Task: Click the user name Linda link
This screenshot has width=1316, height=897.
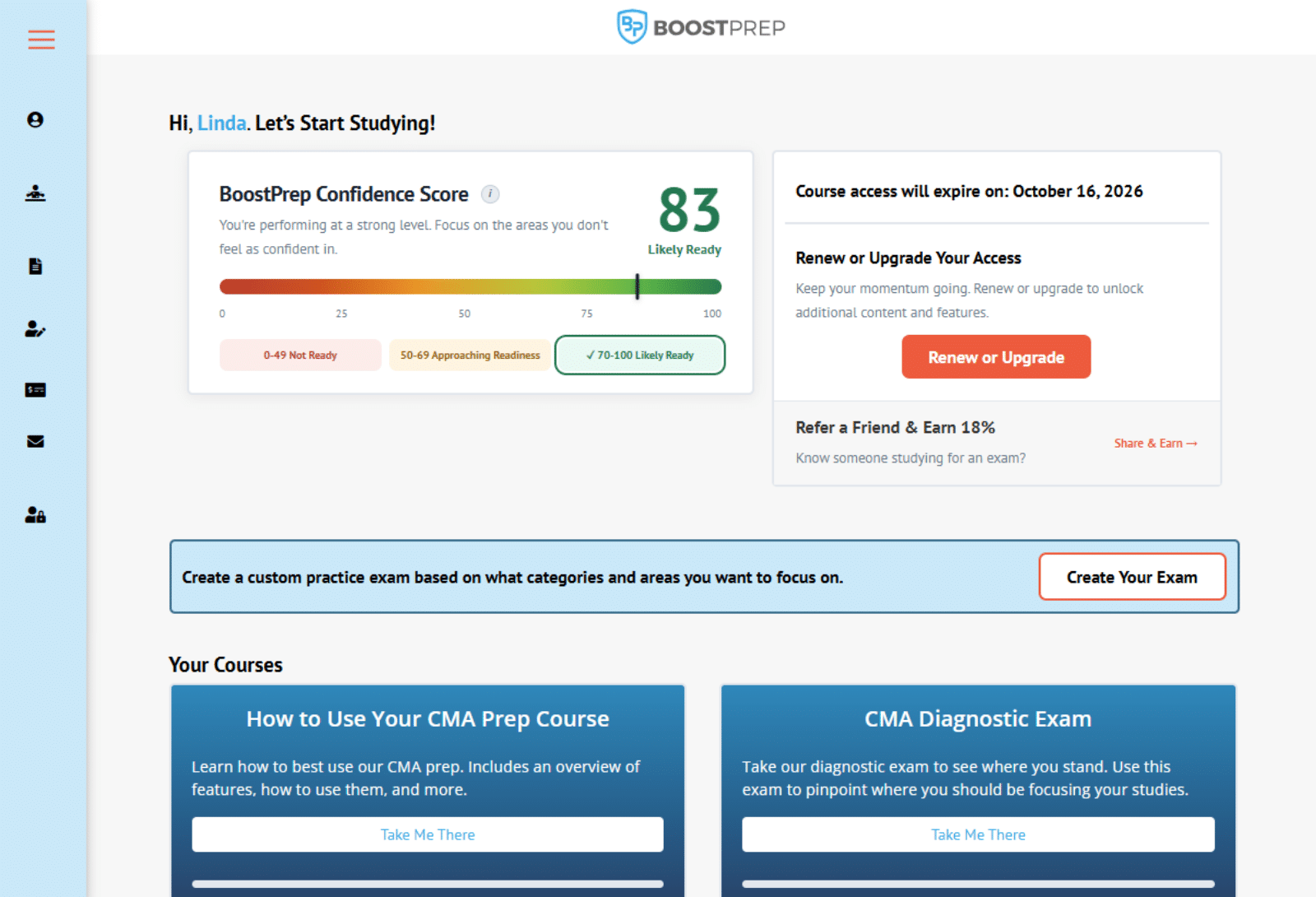Action: click(x=222, y=123)
